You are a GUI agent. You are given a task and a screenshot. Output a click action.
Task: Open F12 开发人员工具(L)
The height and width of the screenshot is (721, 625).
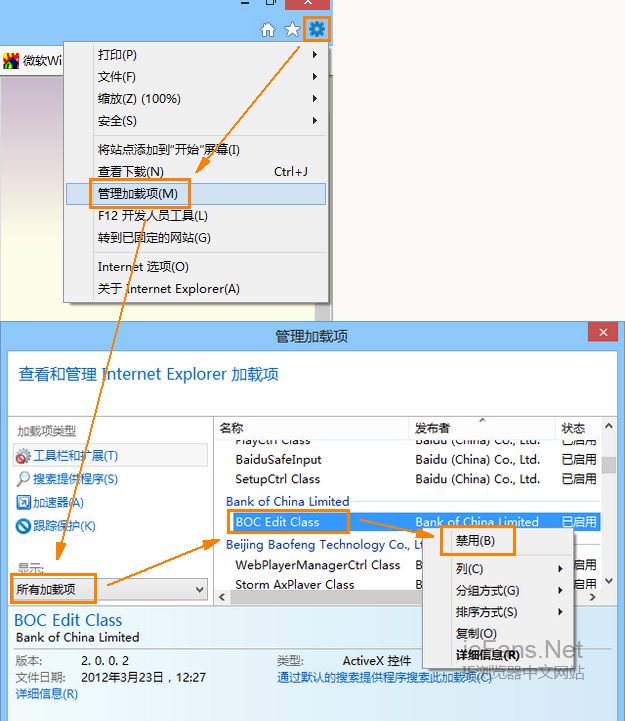[196, 216]
